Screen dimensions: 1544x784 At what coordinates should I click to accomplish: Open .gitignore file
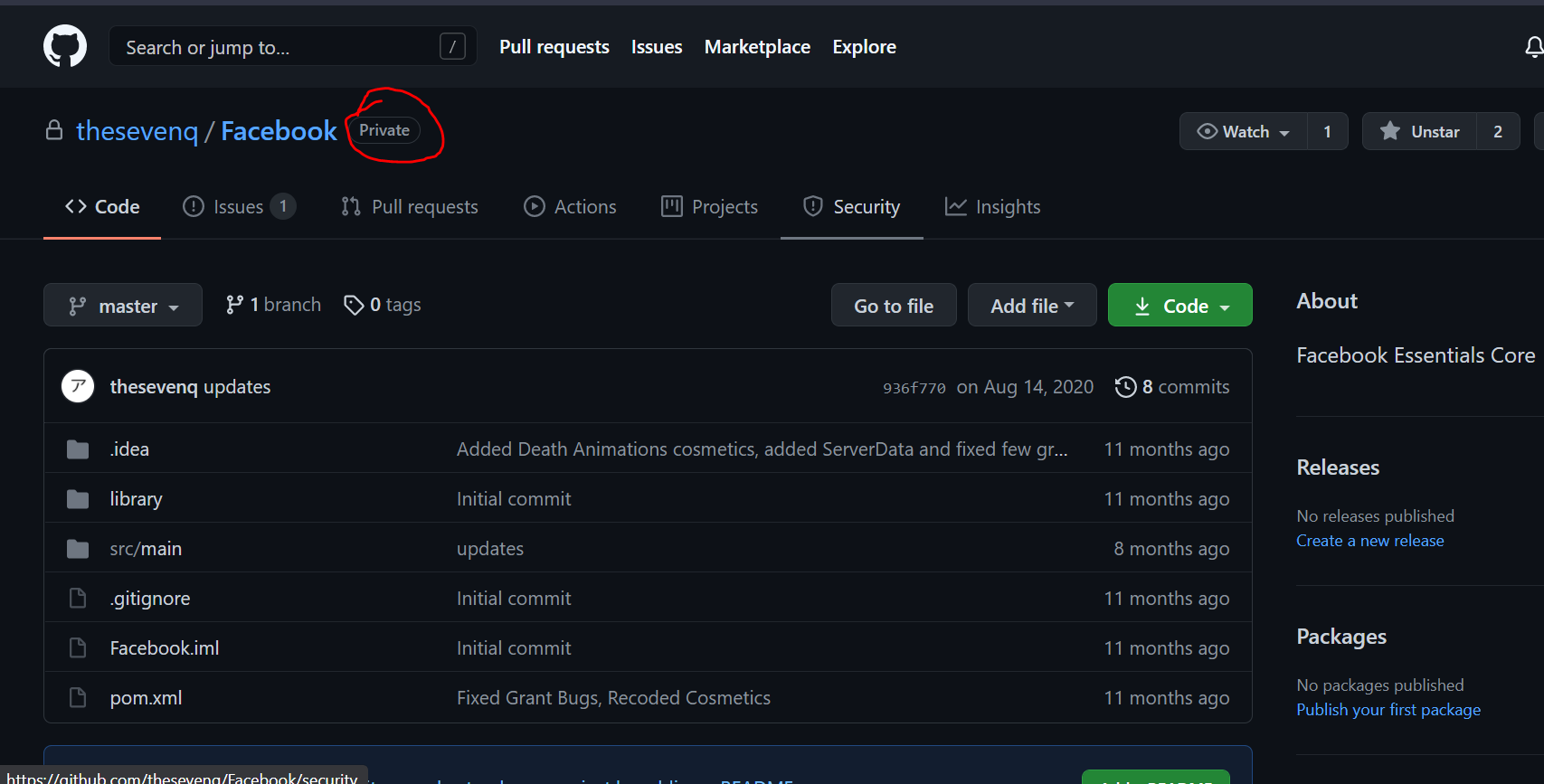point(150,599)
